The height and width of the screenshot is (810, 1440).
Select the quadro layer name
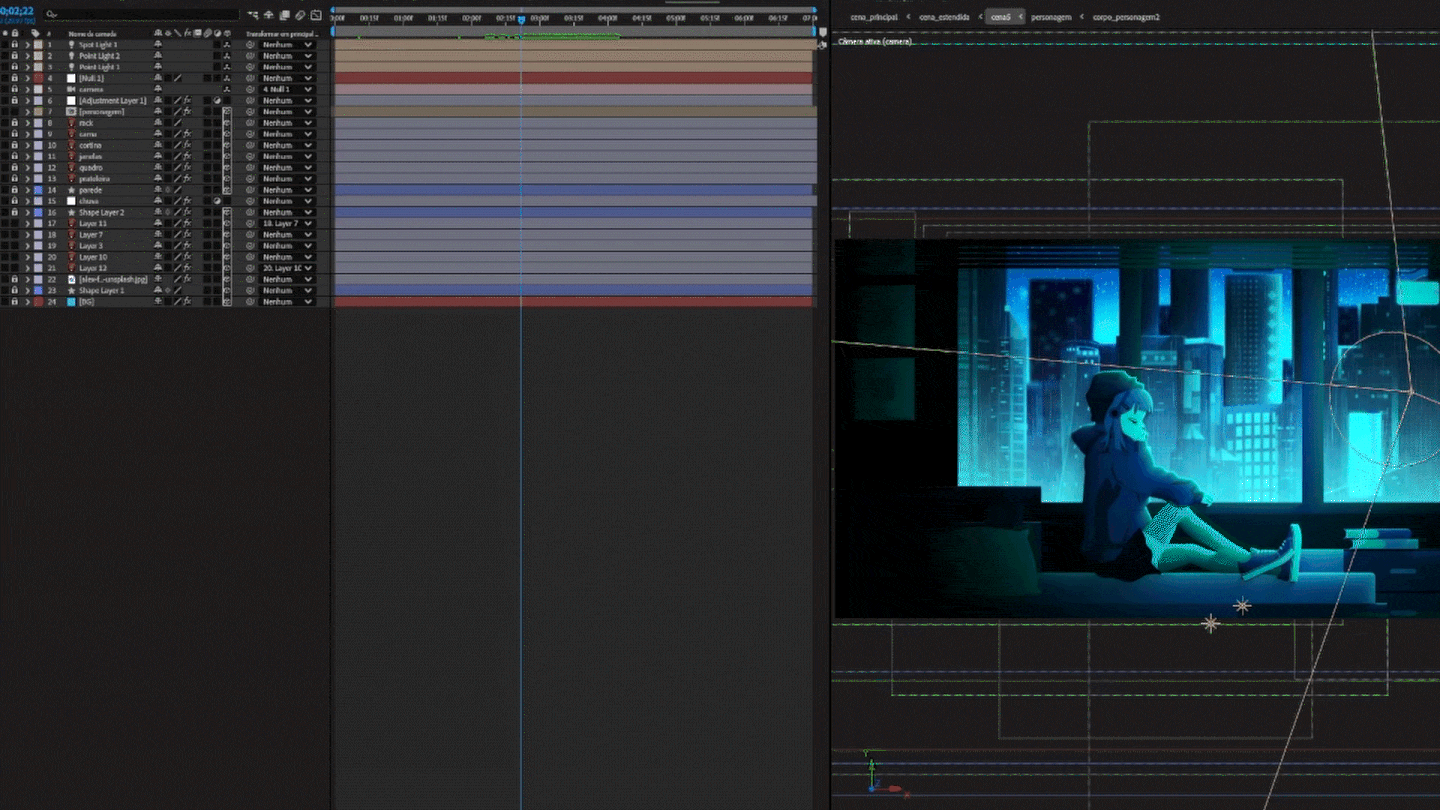(91, 167)
